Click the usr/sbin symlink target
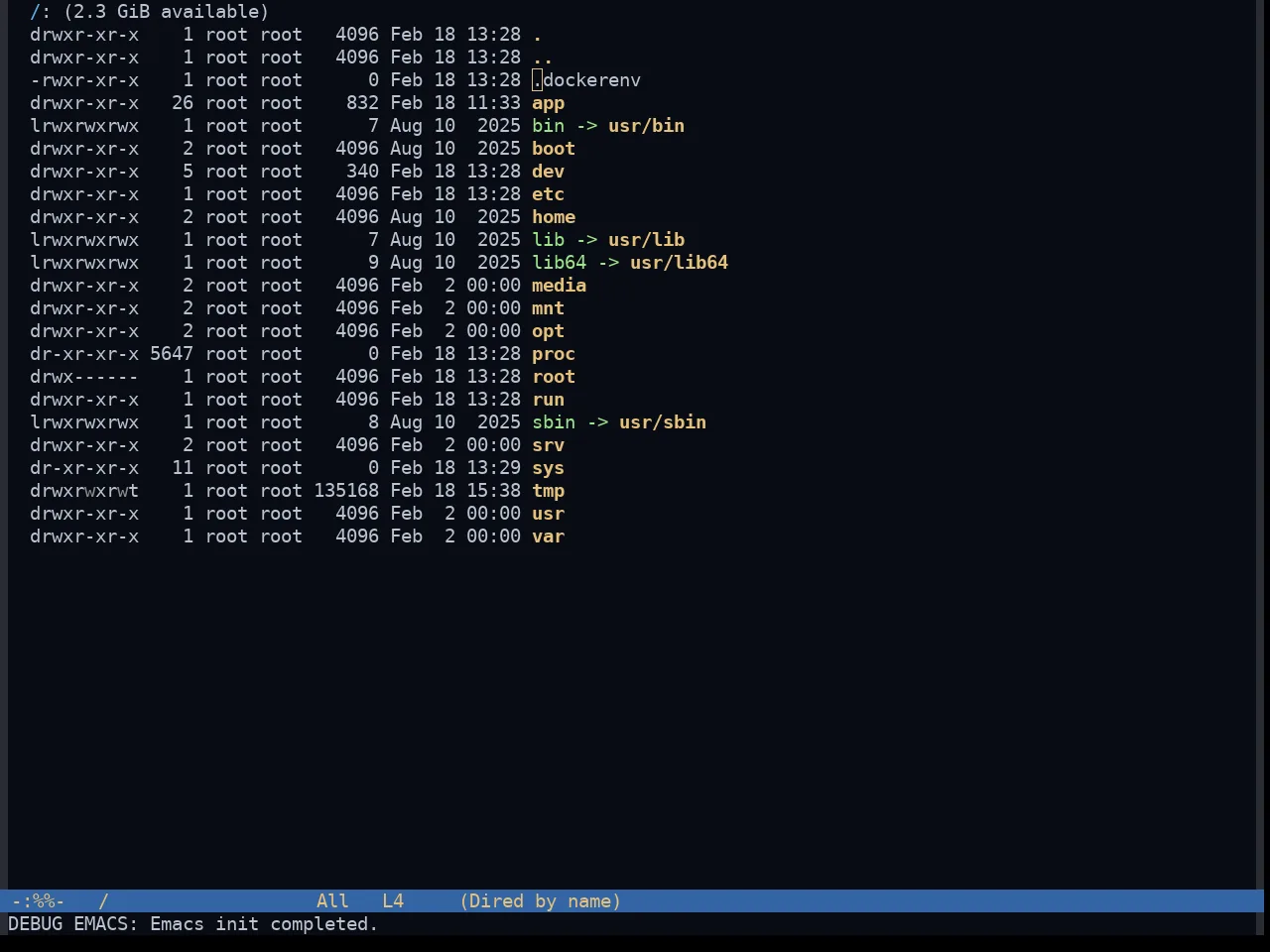 tap(663, 422)
